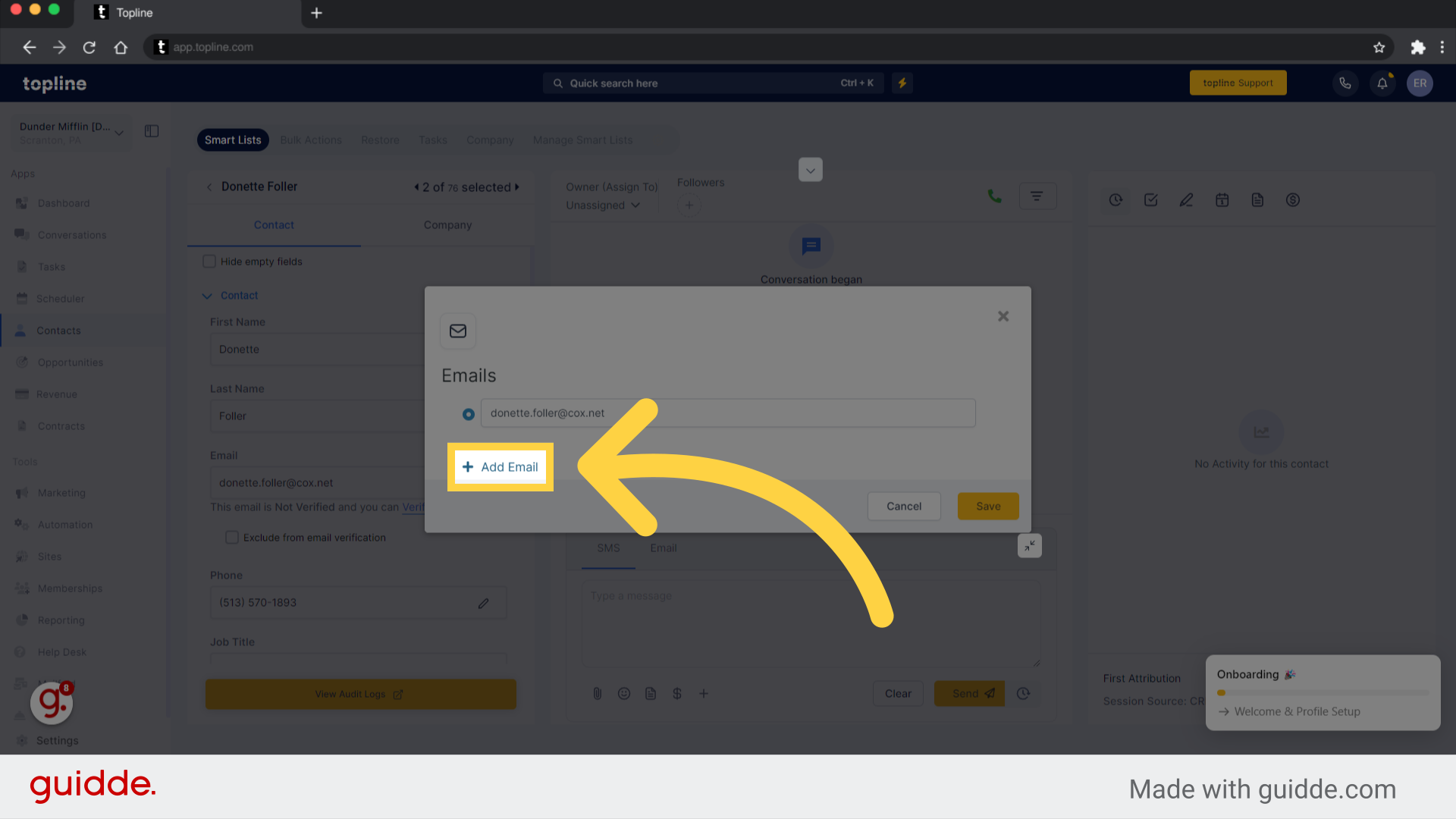Toggle the Hide empty fields checkbox
Screen dimensions: 1456x819
tap(209, 261)
